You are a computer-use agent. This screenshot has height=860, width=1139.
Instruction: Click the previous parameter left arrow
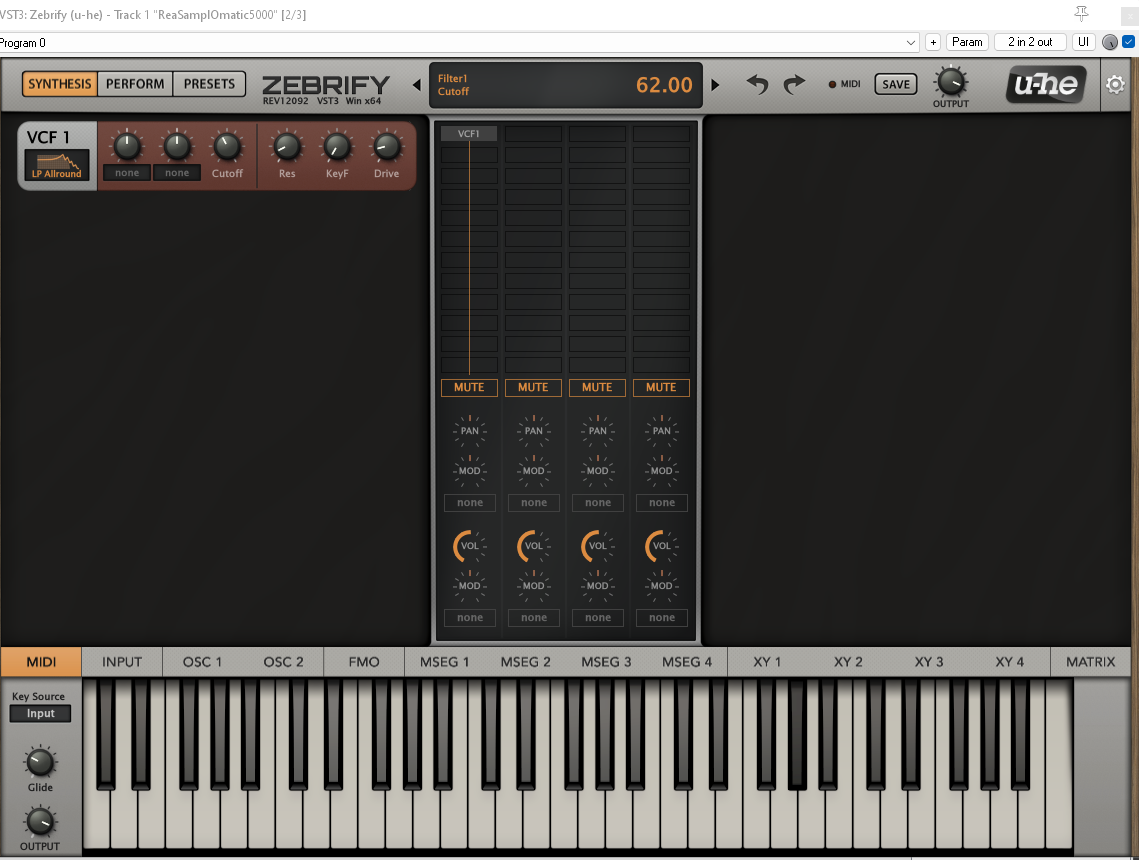[417, 85]
